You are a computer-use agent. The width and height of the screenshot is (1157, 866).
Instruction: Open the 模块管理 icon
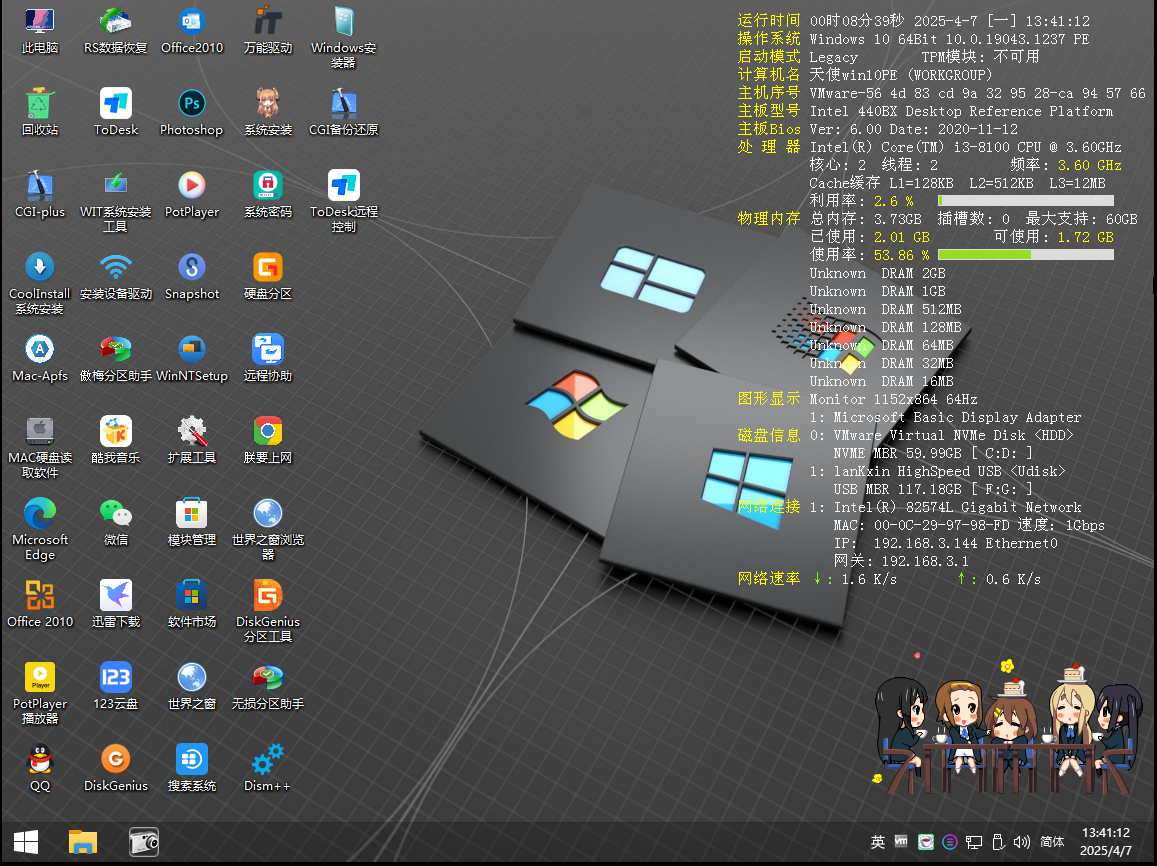pos(192,522)
